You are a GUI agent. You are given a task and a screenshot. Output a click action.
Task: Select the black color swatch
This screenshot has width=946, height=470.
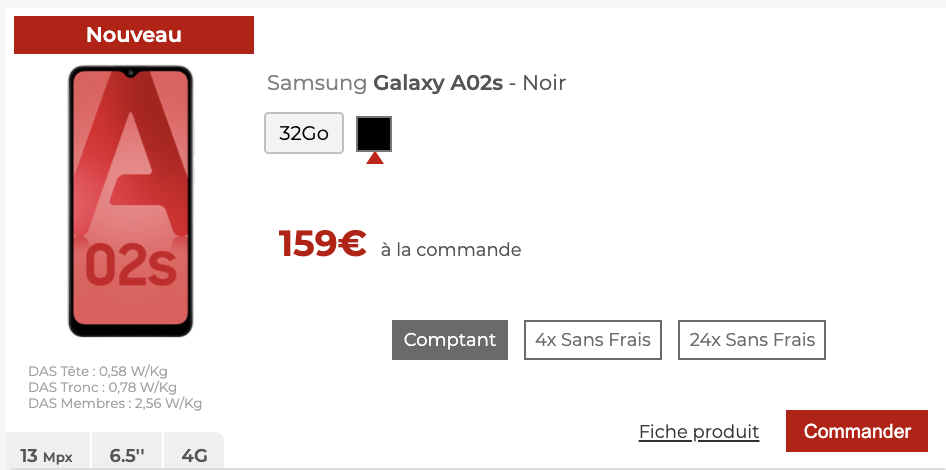374,133
